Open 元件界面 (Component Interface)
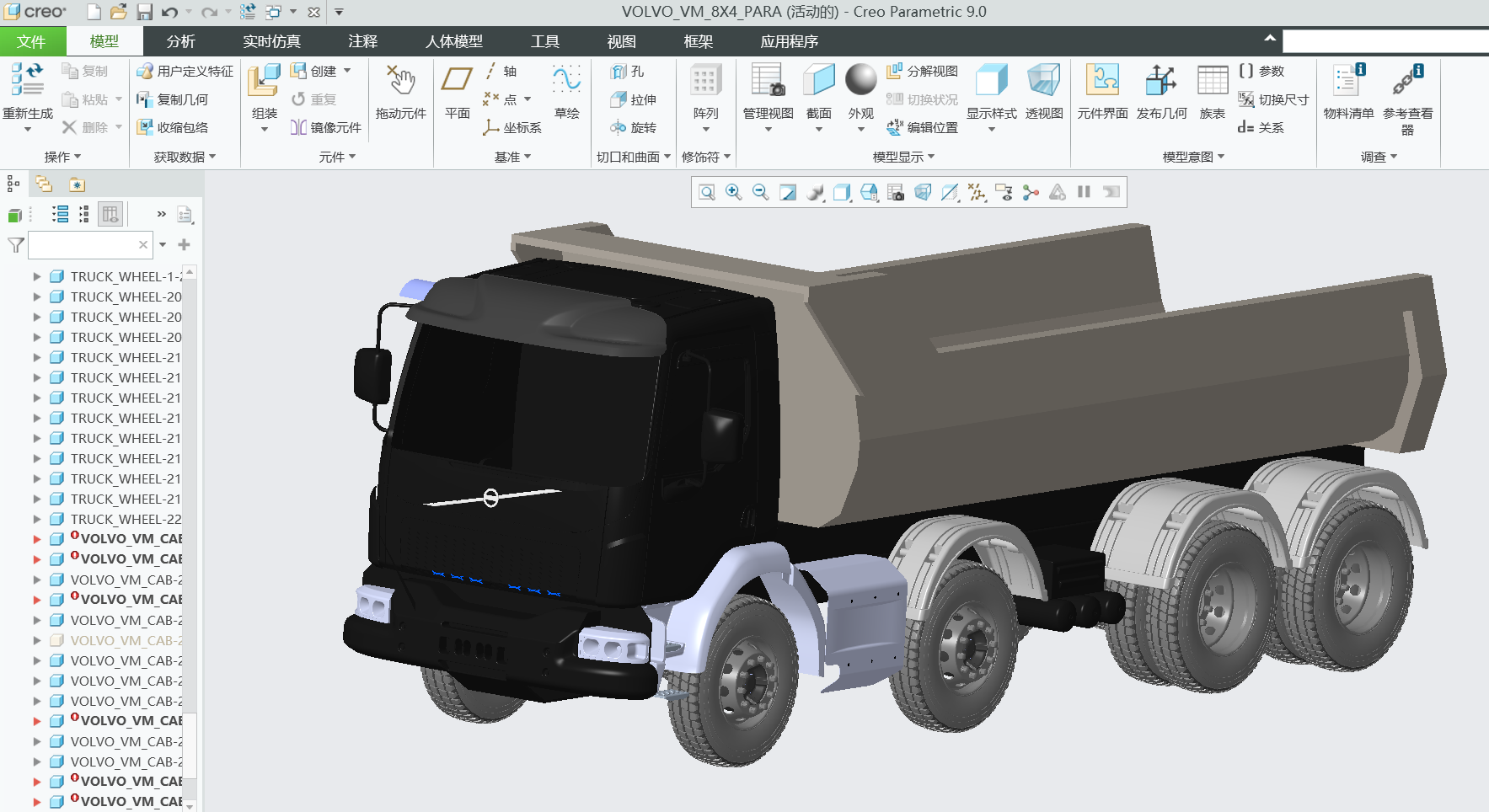This screenshot has height=812, width=1489. (1102, 91)
